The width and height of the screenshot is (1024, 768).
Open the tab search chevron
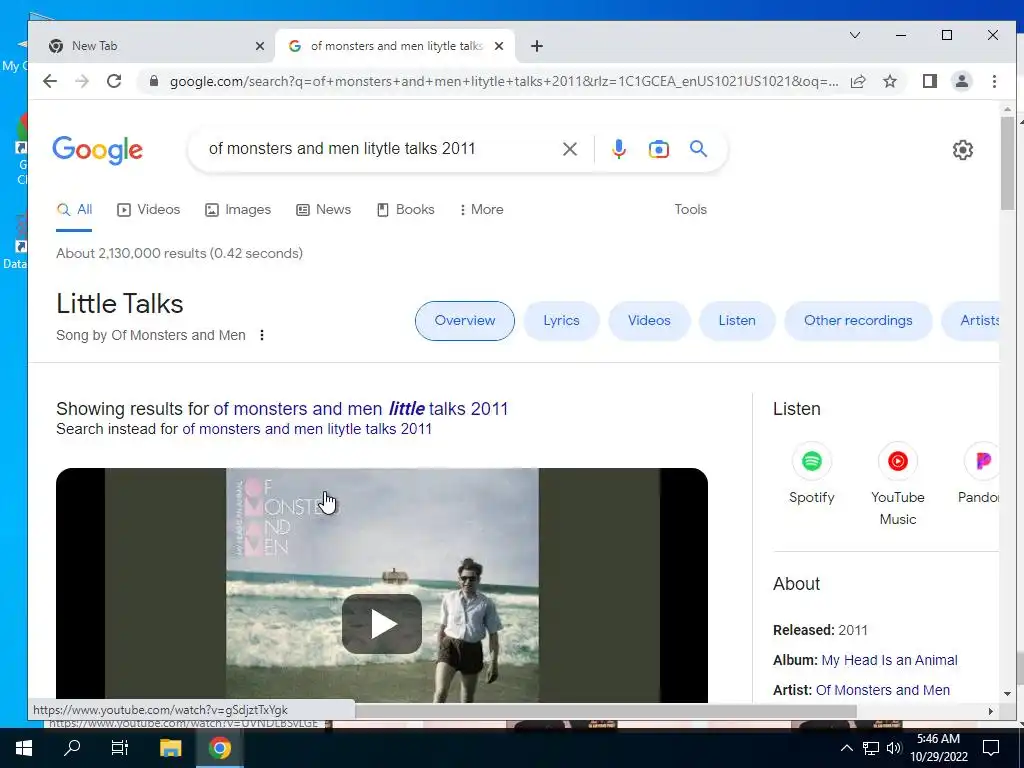click(854, 35)
